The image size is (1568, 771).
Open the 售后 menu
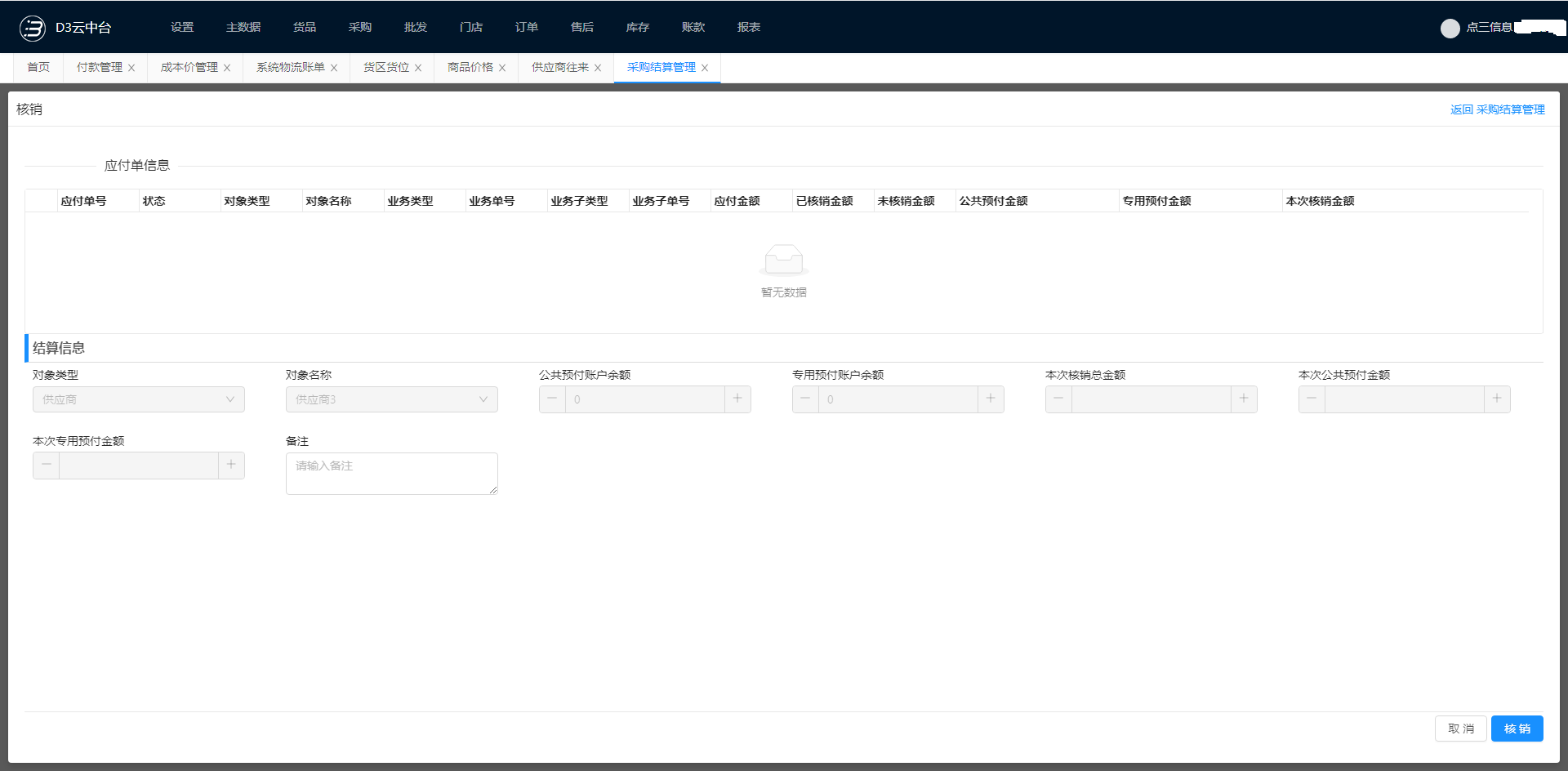582,27
